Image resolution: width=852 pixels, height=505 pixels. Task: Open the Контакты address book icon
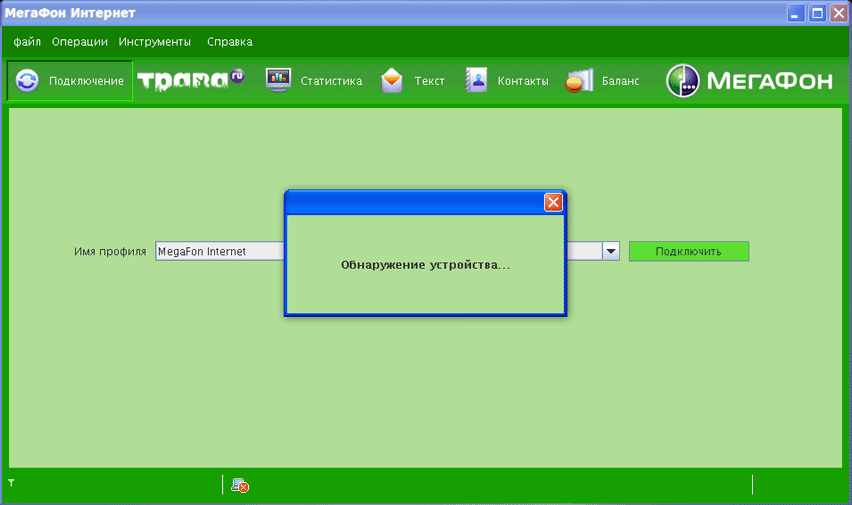point(476,80)
